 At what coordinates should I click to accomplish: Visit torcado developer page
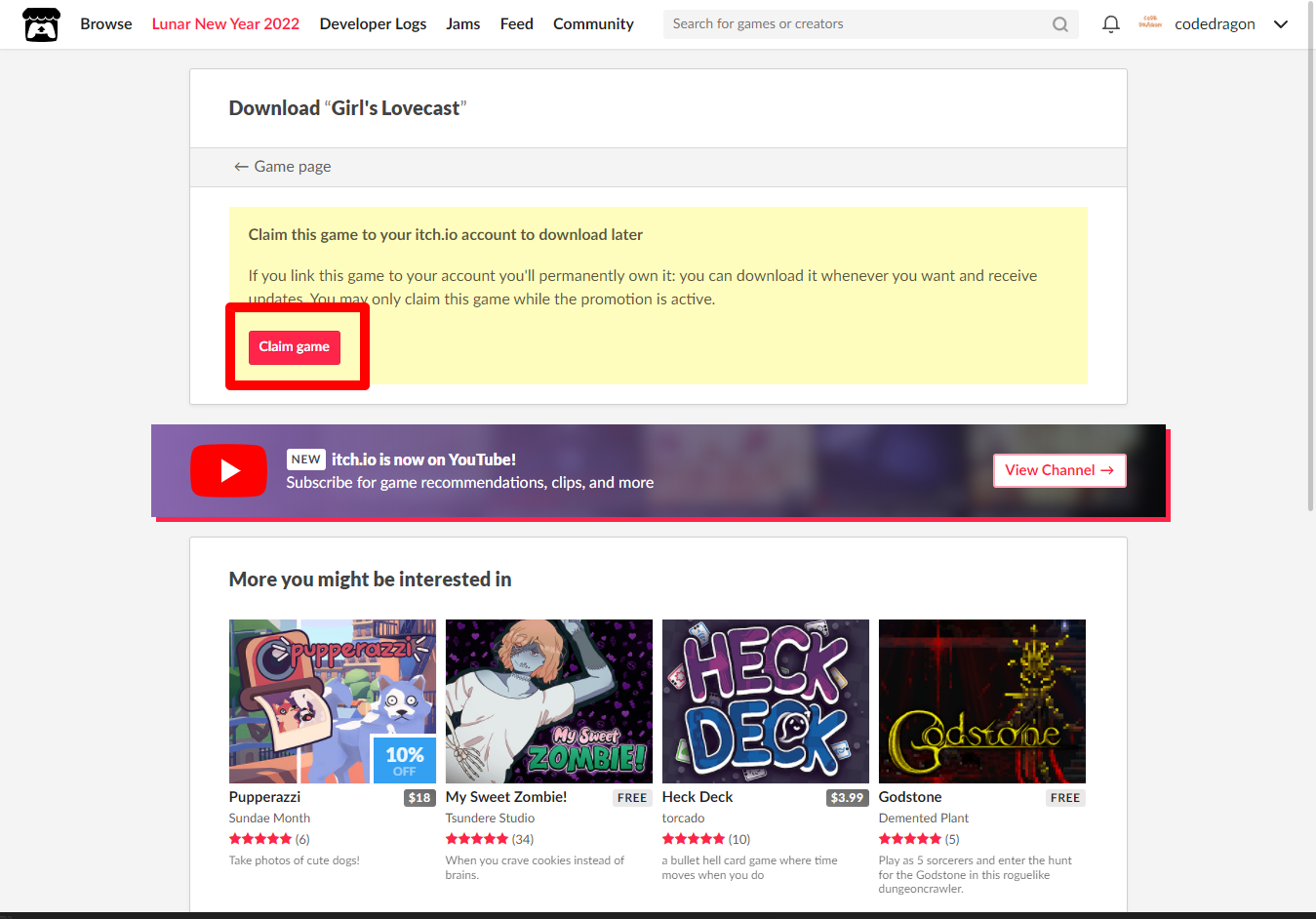[683, 819]
